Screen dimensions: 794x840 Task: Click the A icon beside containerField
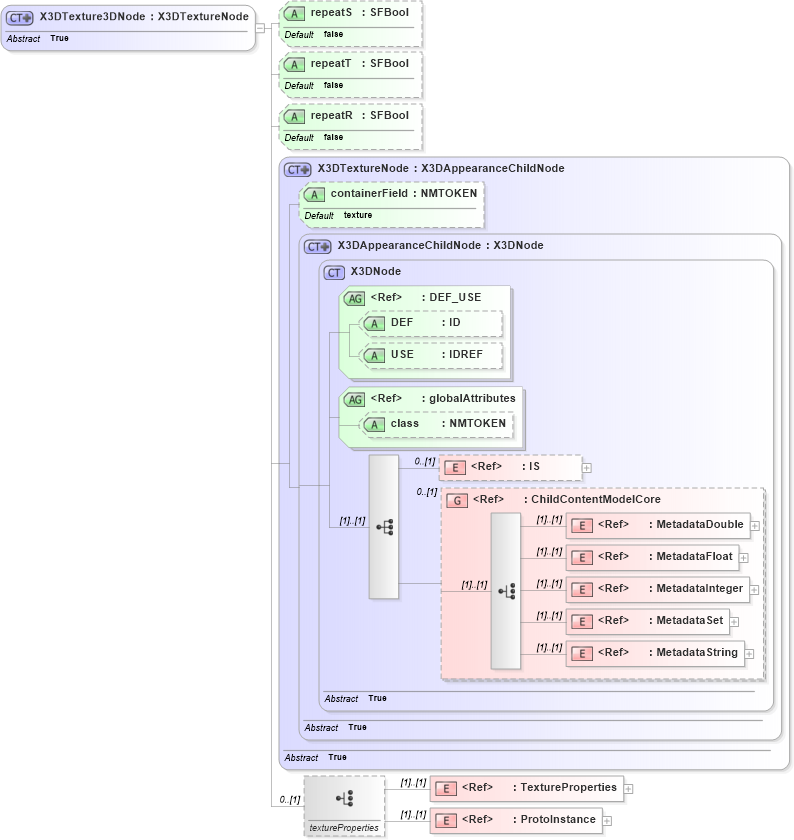click(314, 195)
